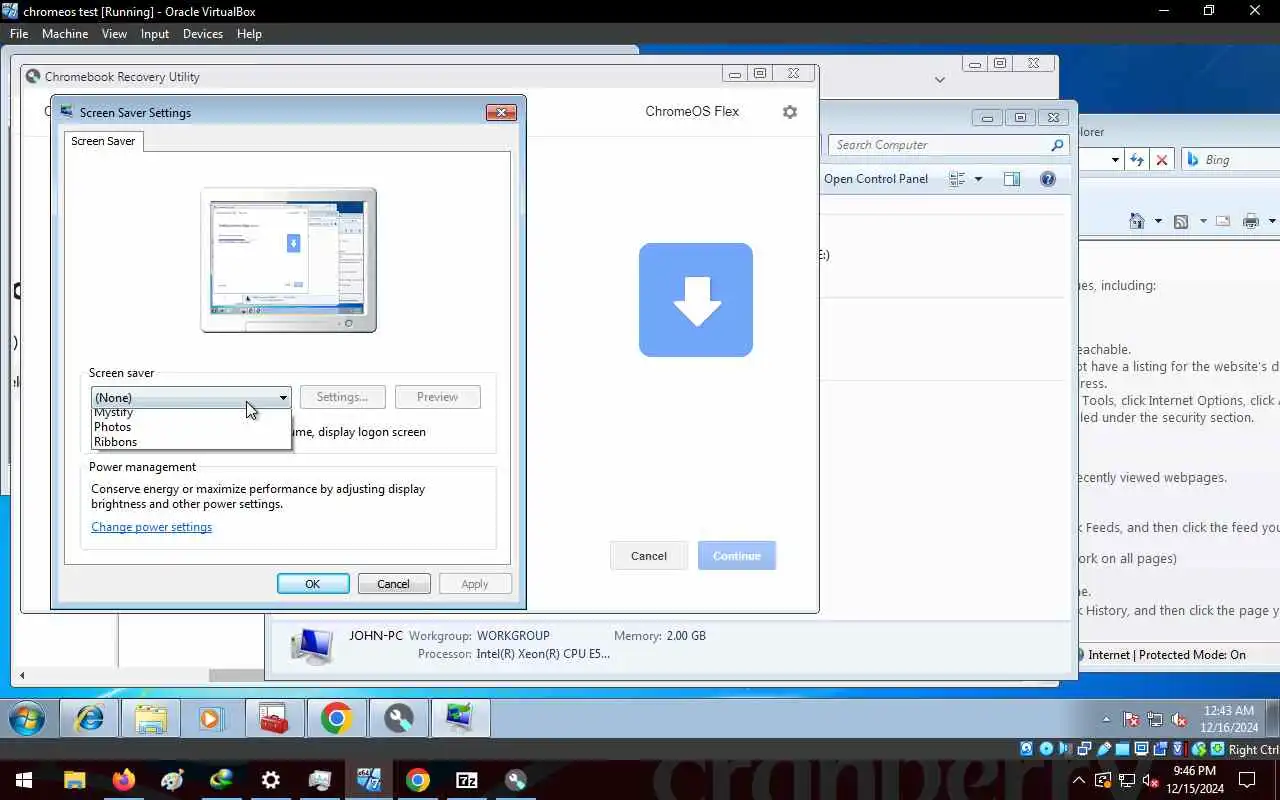The height and width of the screenshot is (800, 1280).
Task: Toggle the preview pane icon in Computer window
Action: tap(1012, 179)
